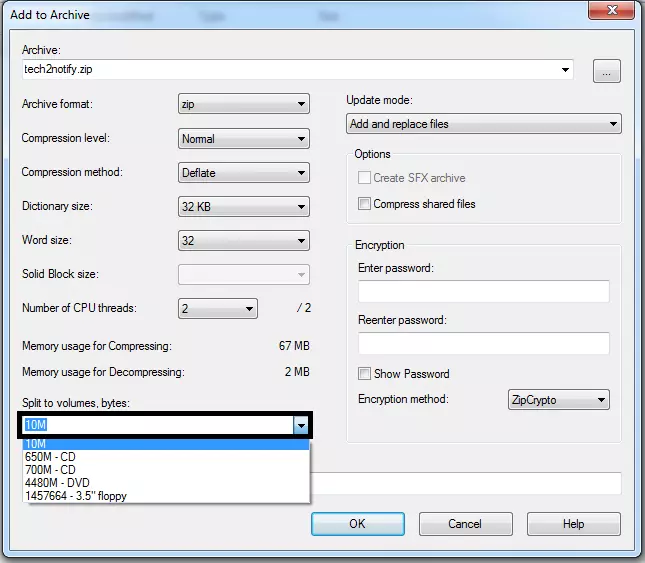This screenshot has height=563, width=645.
Task: Click the Cancel button
Action: (465, 524)
